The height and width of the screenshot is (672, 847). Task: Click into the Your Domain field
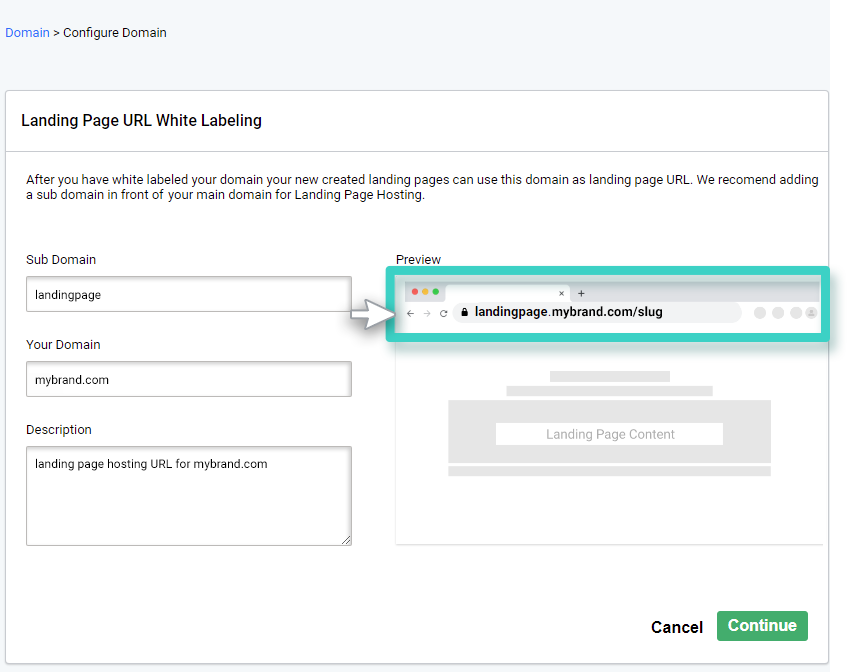[188, 380]
